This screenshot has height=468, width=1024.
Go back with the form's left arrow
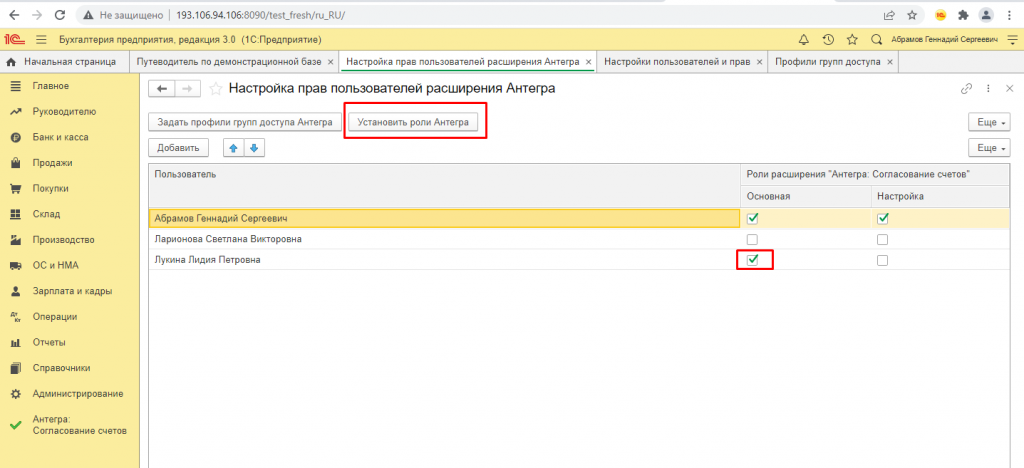[x=161, y=89]
